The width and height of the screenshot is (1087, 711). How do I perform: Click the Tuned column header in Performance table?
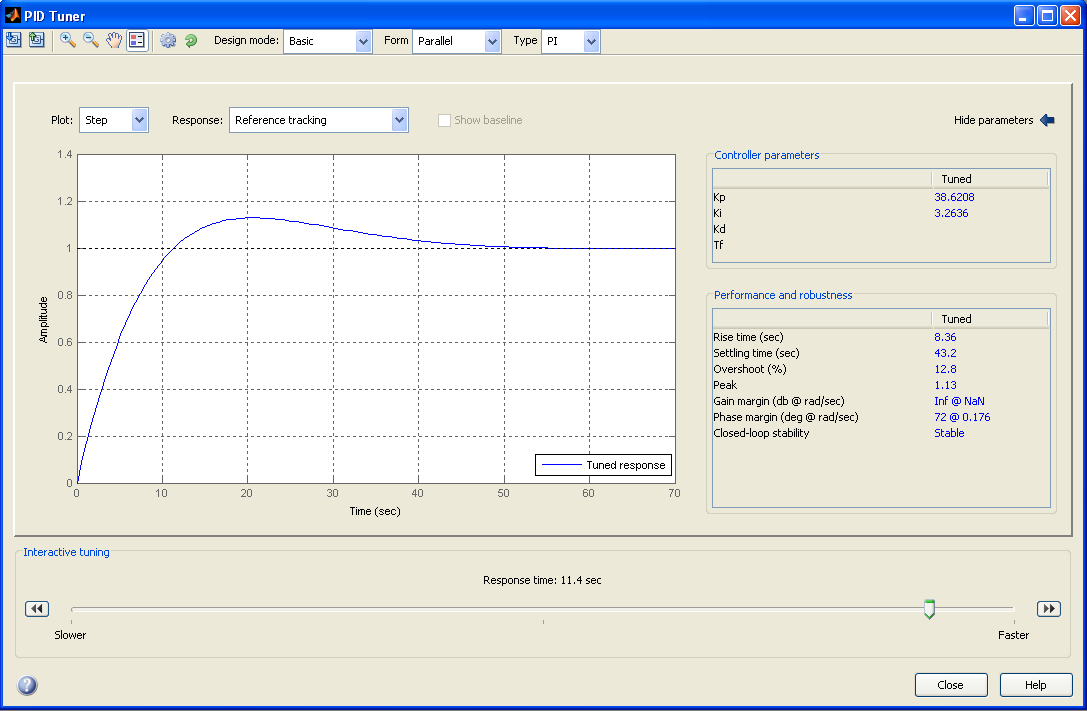990,319
